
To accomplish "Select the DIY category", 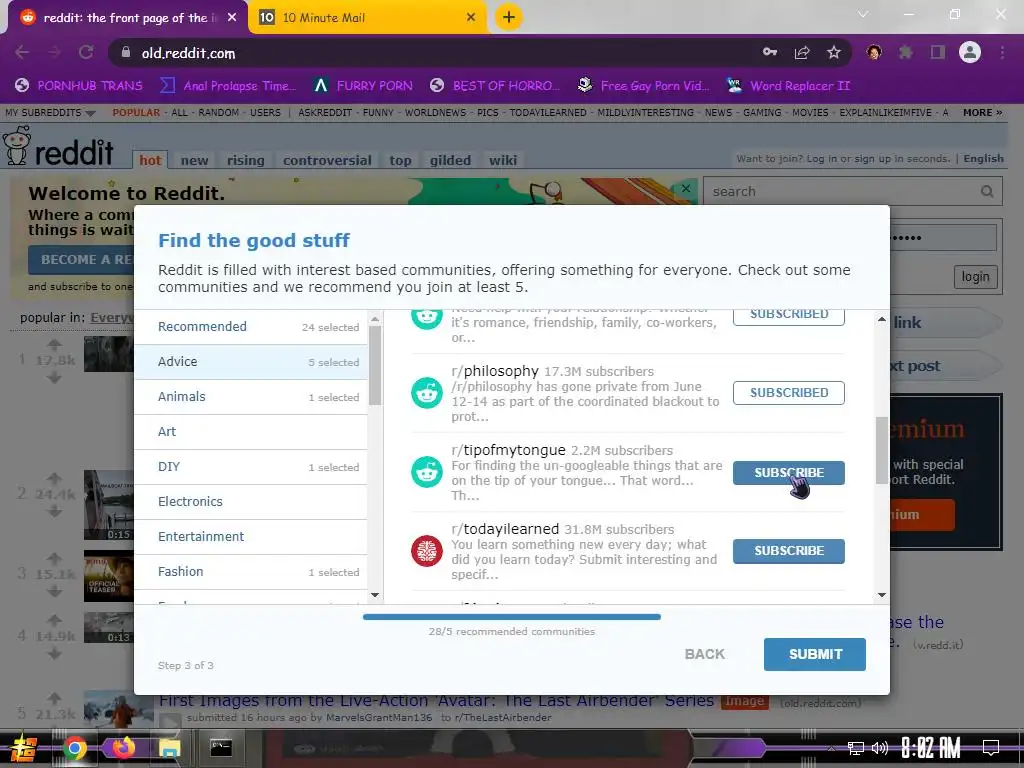I will (251, 467).
